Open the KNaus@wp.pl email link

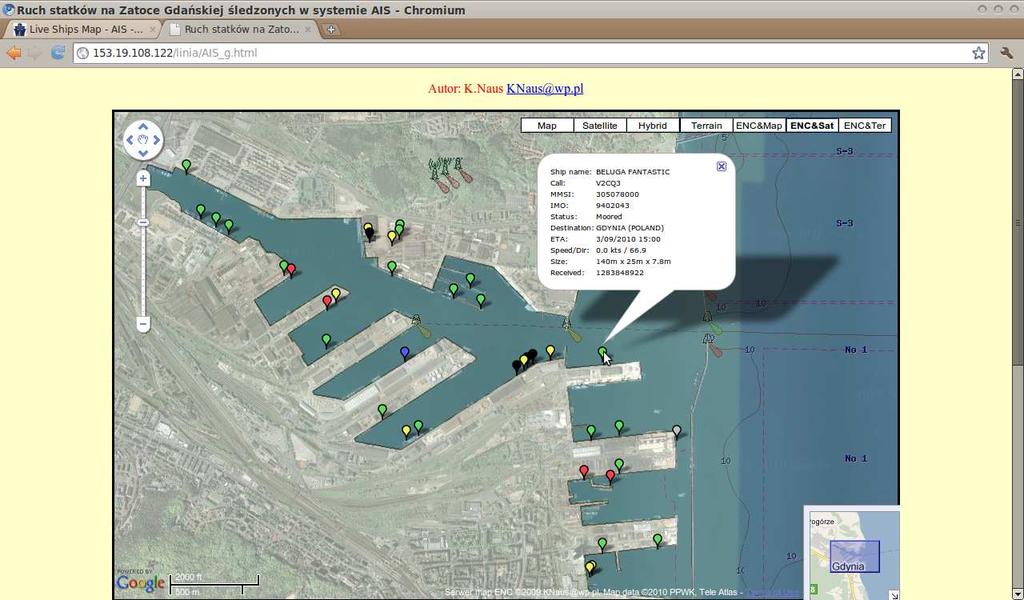545,89
